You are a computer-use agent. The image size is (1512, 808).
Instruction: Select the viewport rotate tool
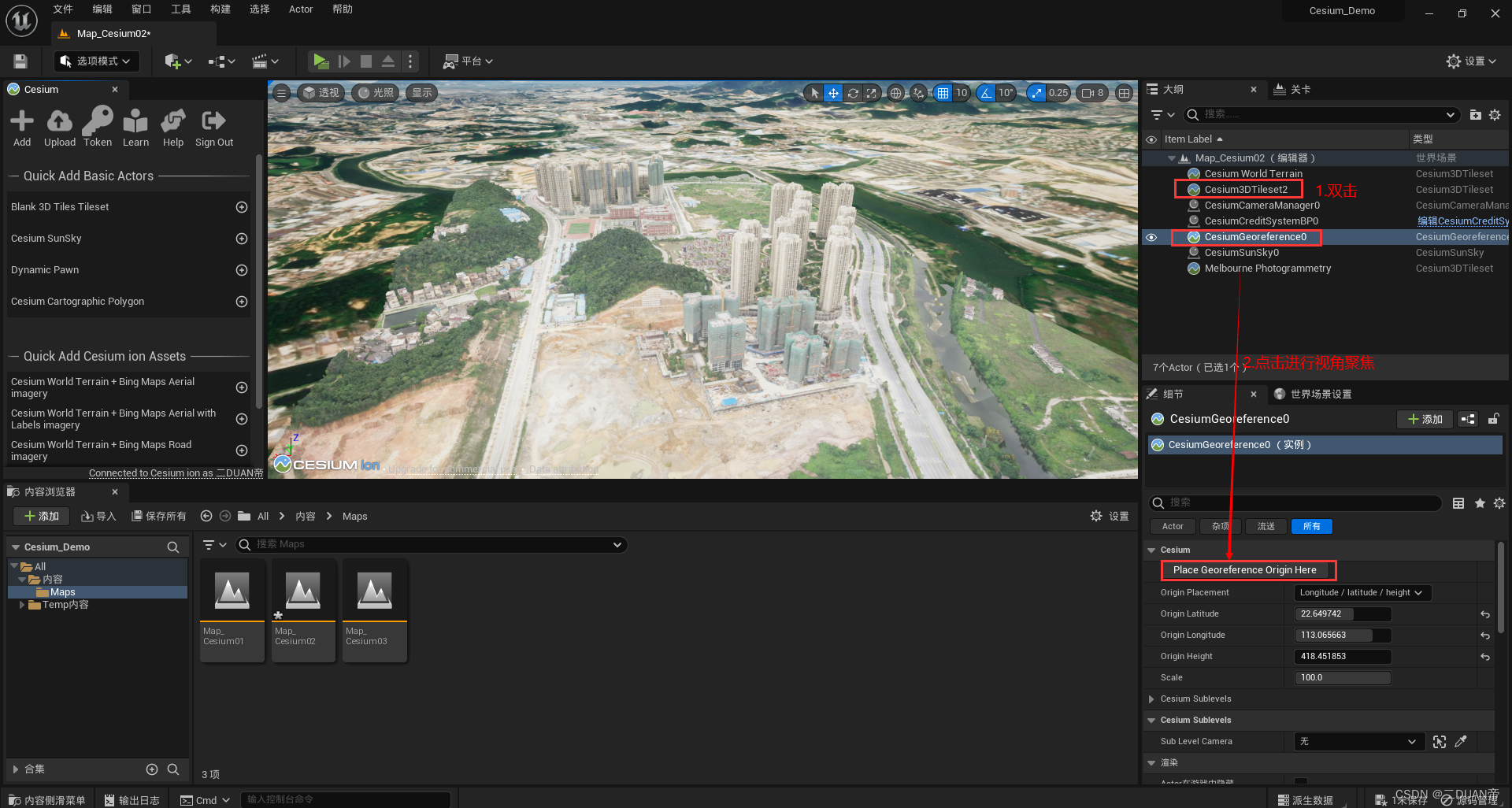852,93
